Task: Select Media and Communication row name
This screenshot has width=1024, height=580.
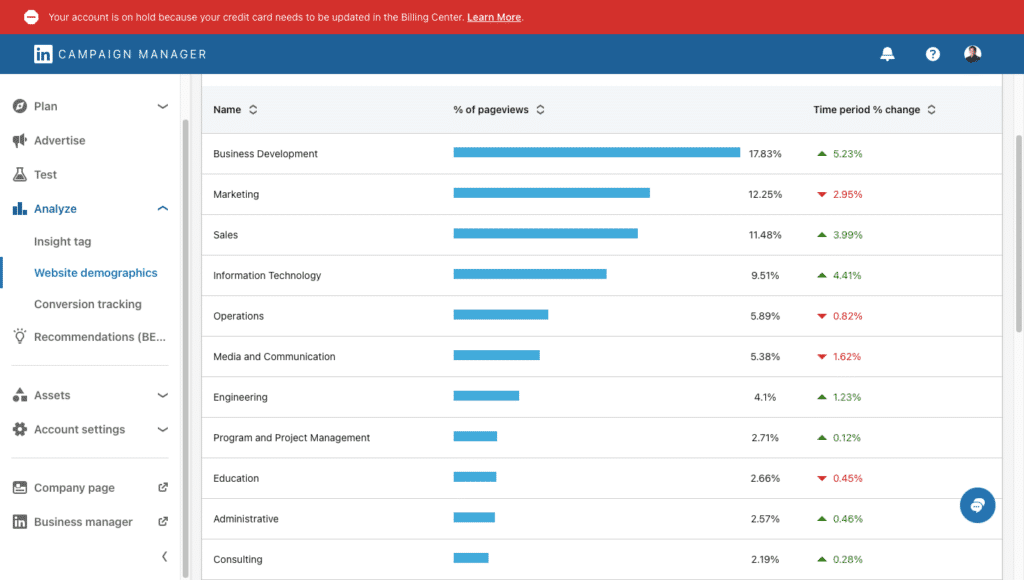Action: tap(274, 357)
